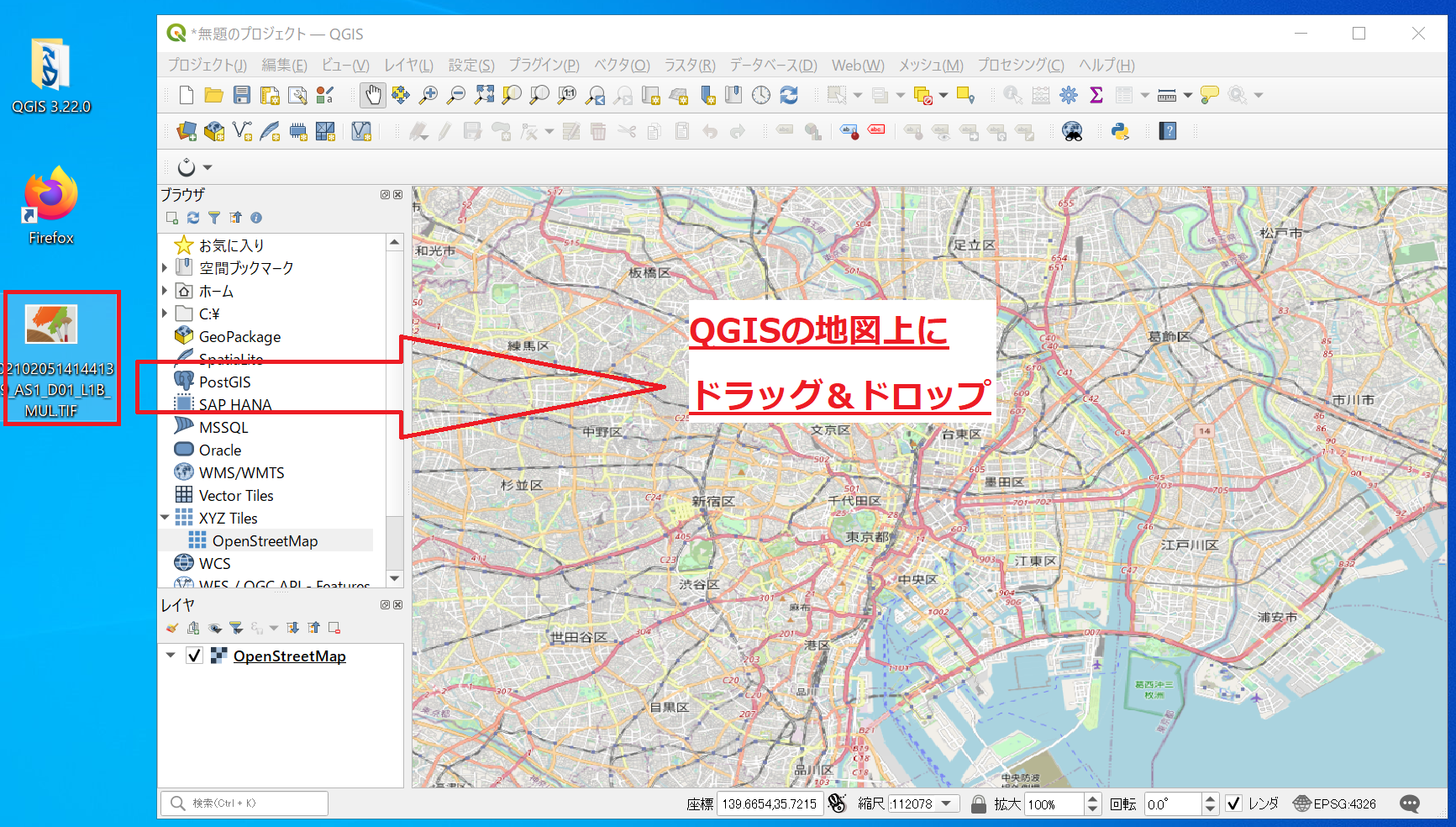Select the Map Tips speech bubble icon

(x=1210, y=95)
